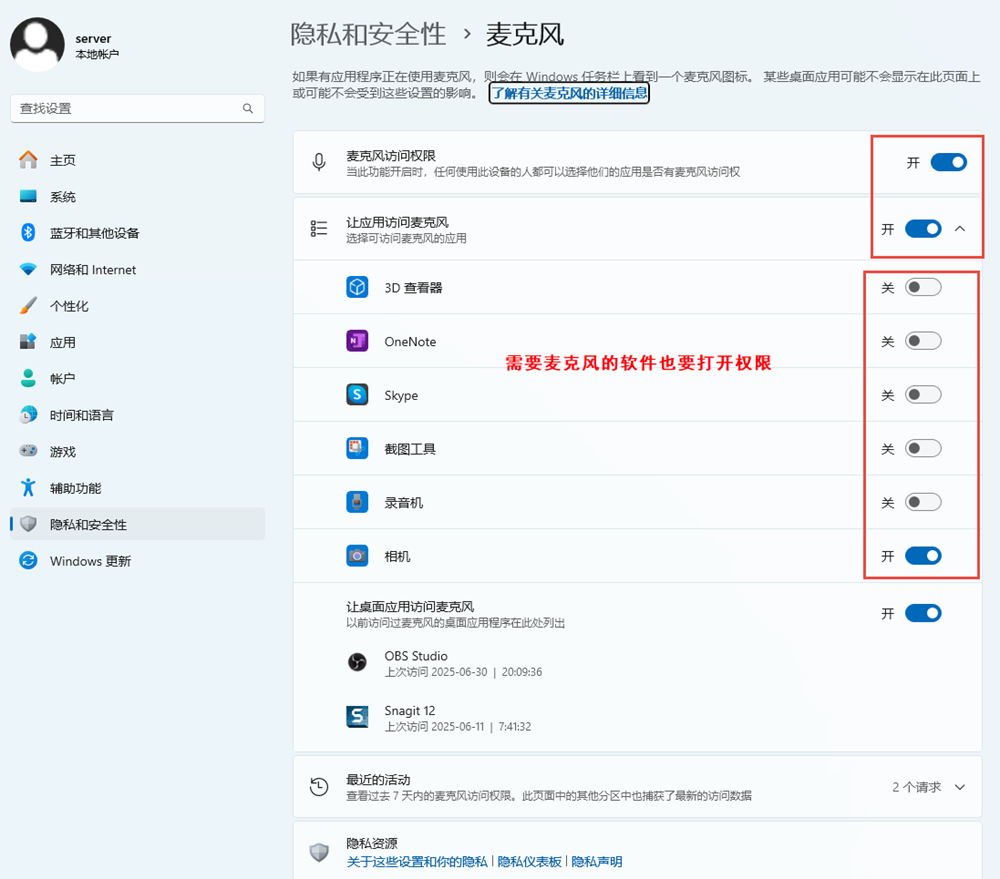This screenshot has height=879, width=1000.
Task: Click Snagit 12 上次访问 2025-06-11 text
Action: pyautogui.click(x=457, y=727)
